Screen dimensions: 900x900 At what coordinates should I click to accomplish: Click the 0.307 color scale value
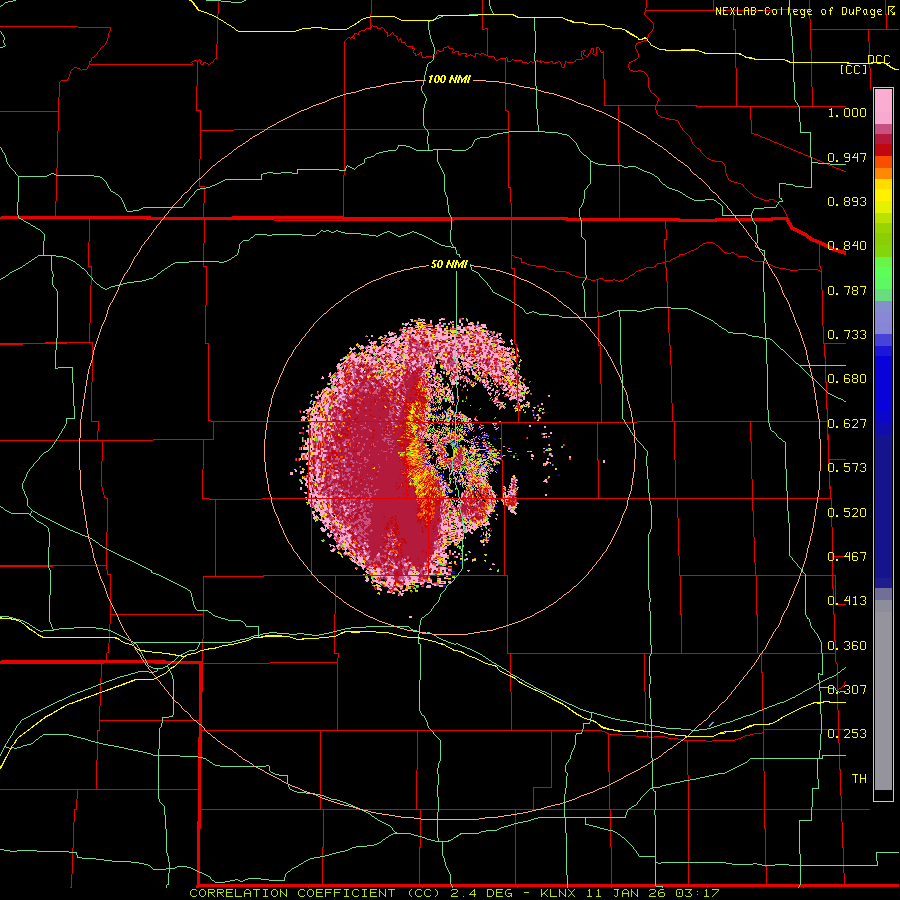pos(847,689)
